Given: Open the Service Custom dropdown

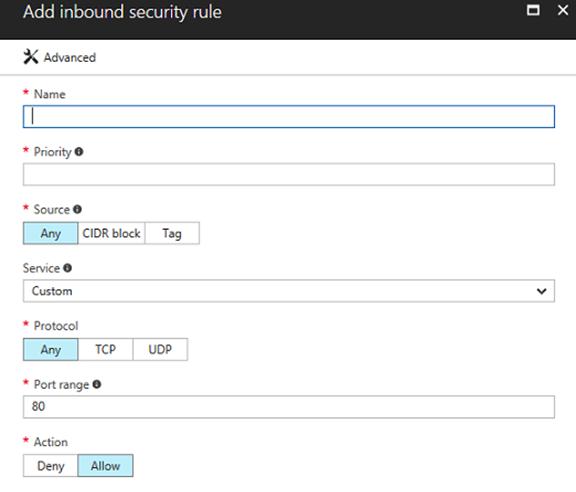Looking at the screenshot, I should click(x=289, y=291).
